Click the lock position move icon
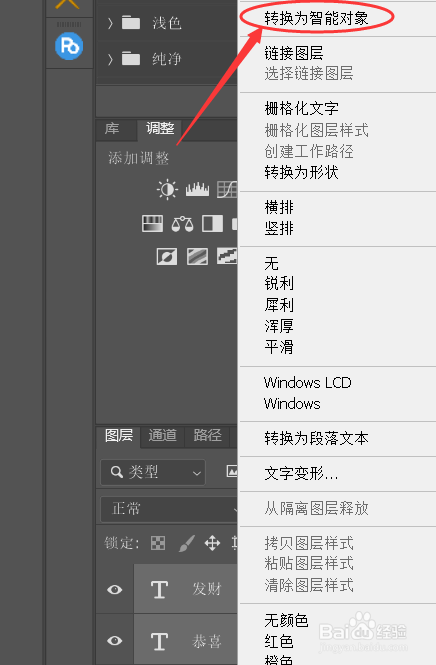 tap(212, 543)
